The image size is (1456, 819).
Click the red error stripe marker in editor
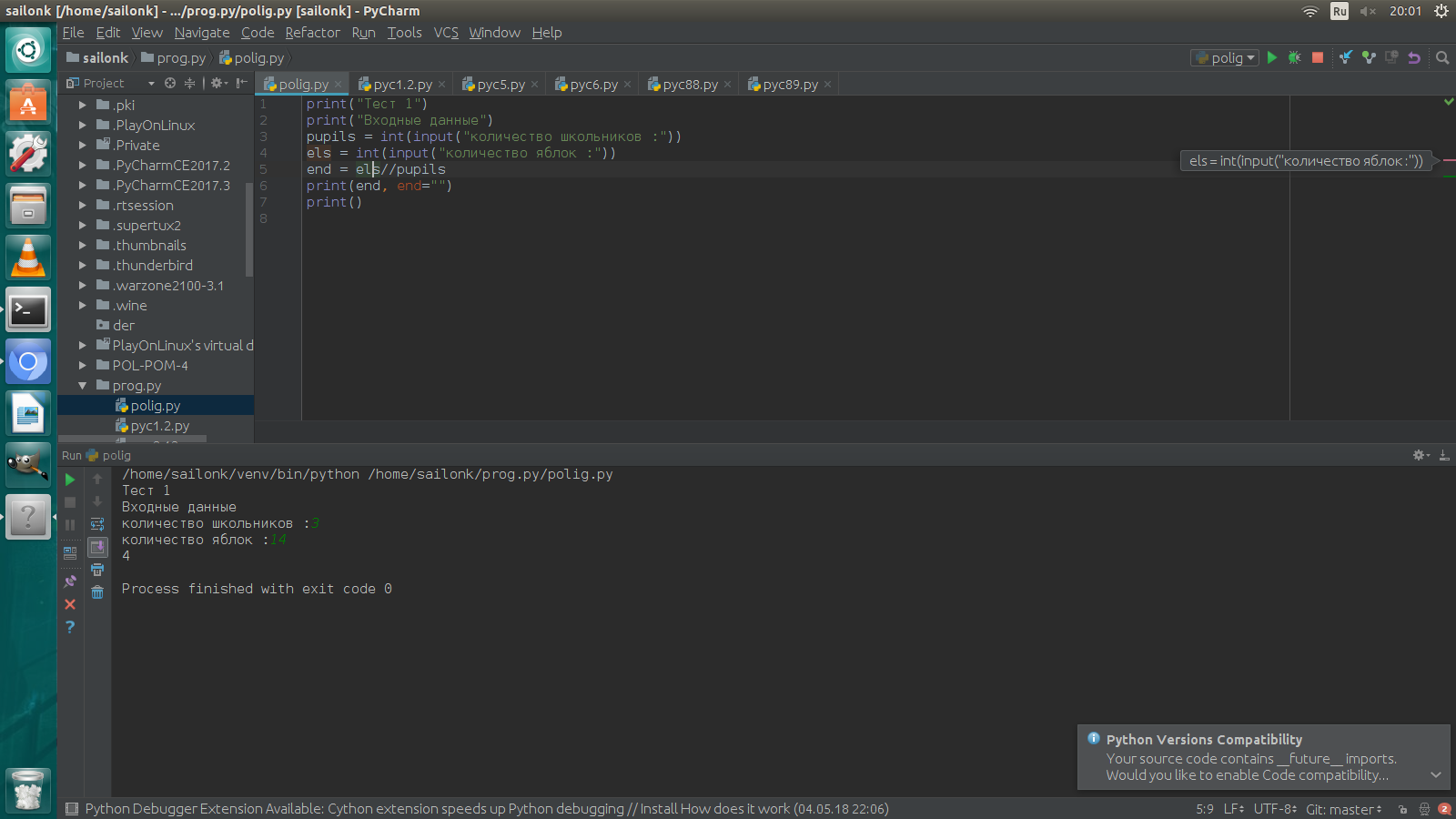coord(1449,160)
